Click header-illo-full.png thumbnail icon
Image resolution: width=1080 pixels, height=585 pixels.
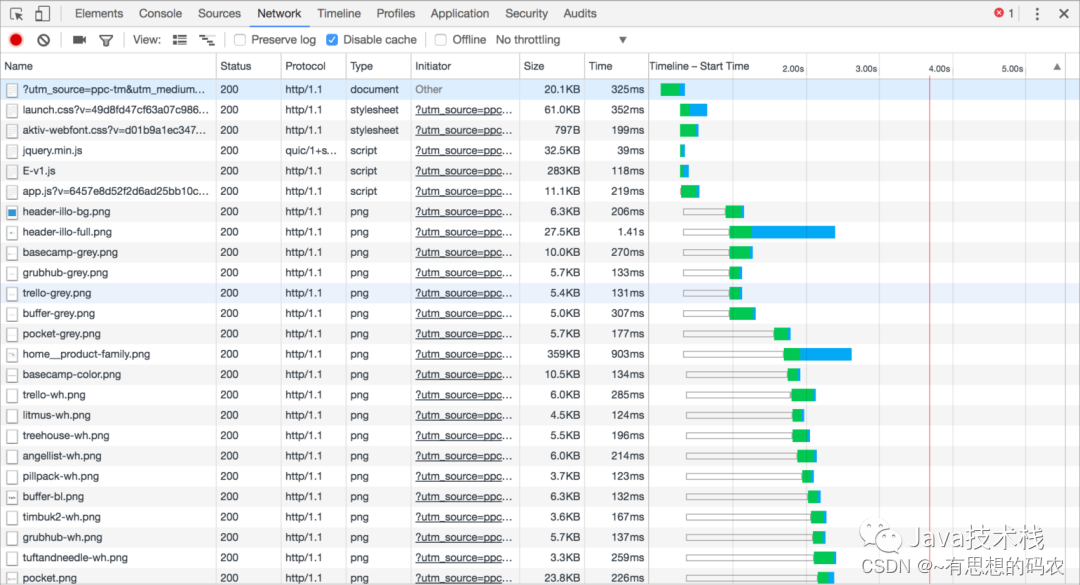(x=12, y=233)
